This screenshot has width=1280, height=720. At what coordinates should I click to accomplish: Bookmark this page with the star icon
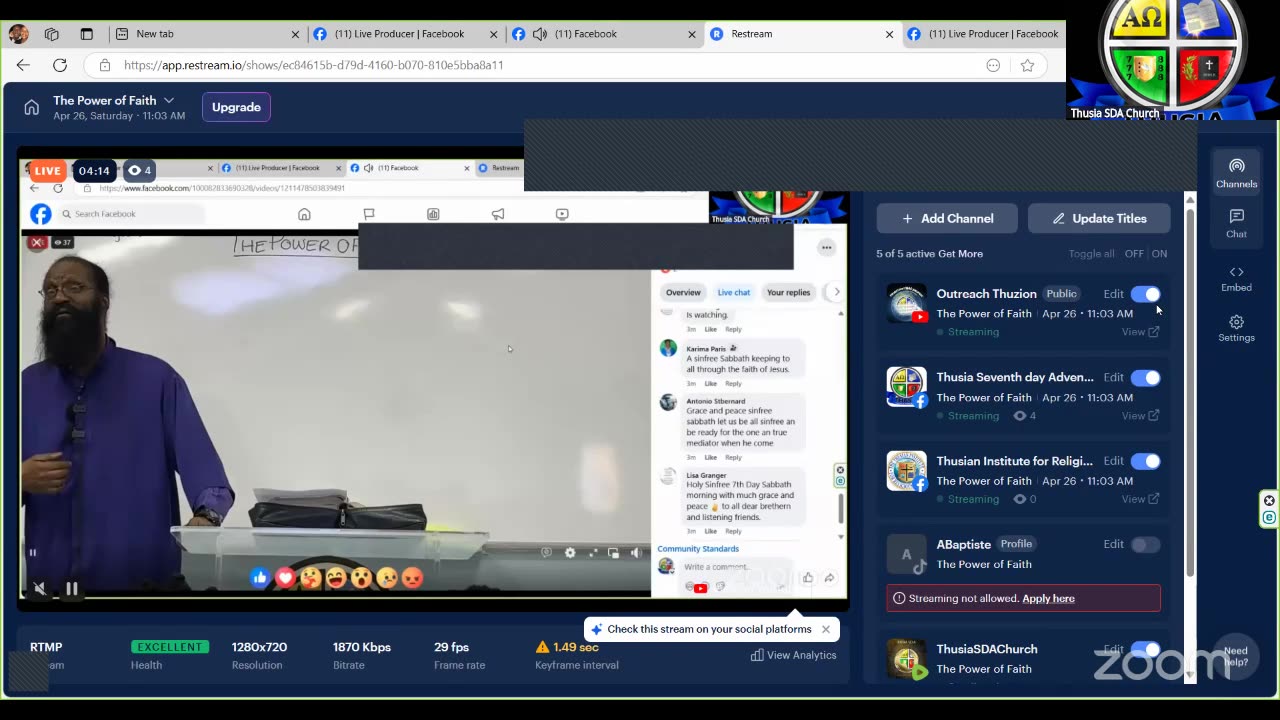(1027, 65)
